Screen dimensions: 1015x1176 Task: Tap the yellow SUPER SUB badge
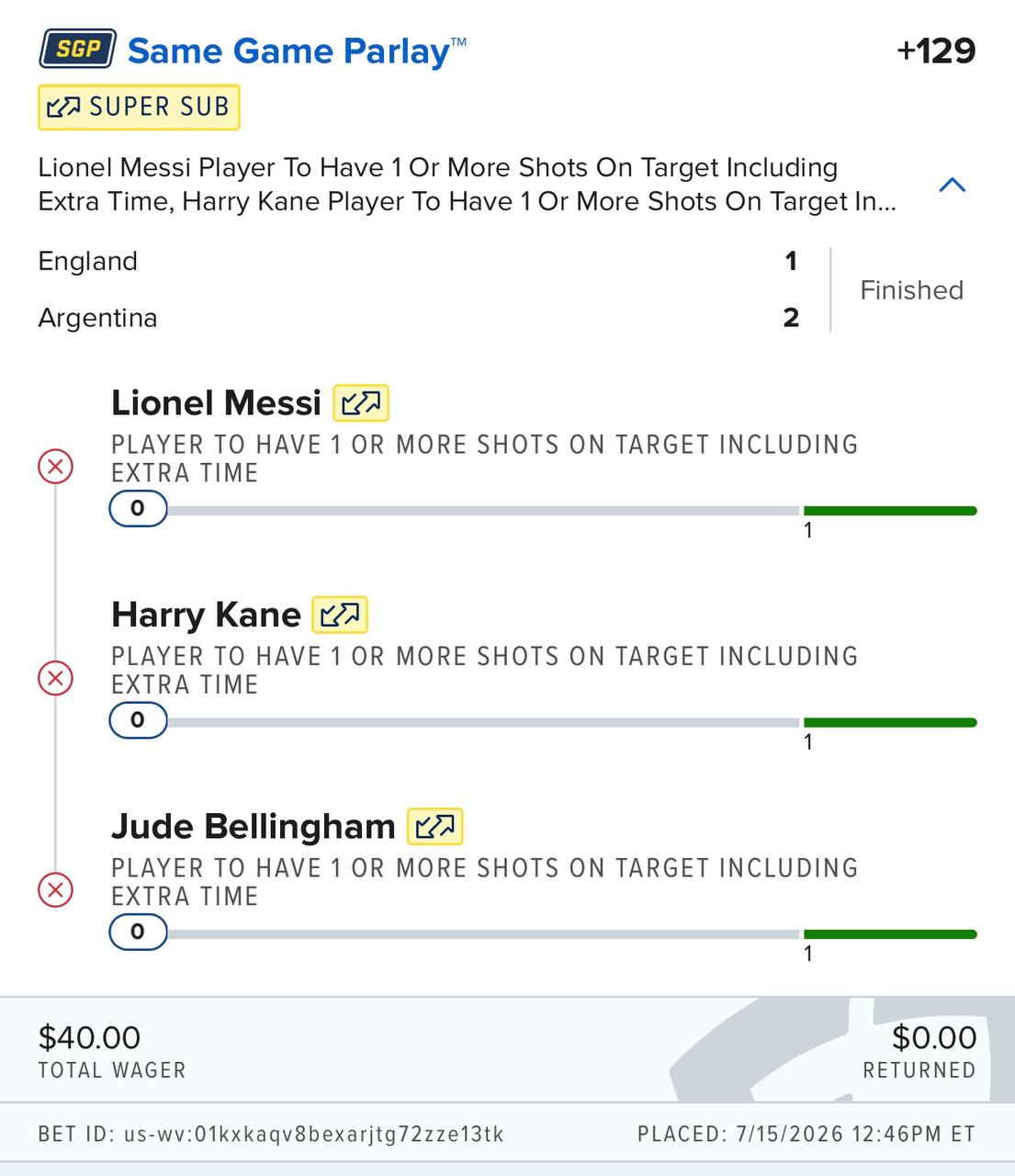[x=139, y=107]
